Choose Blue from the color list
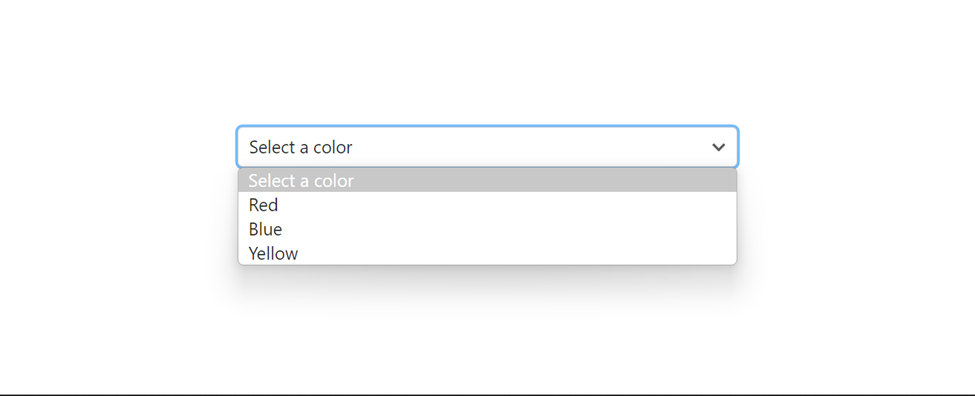 point(487,229)
